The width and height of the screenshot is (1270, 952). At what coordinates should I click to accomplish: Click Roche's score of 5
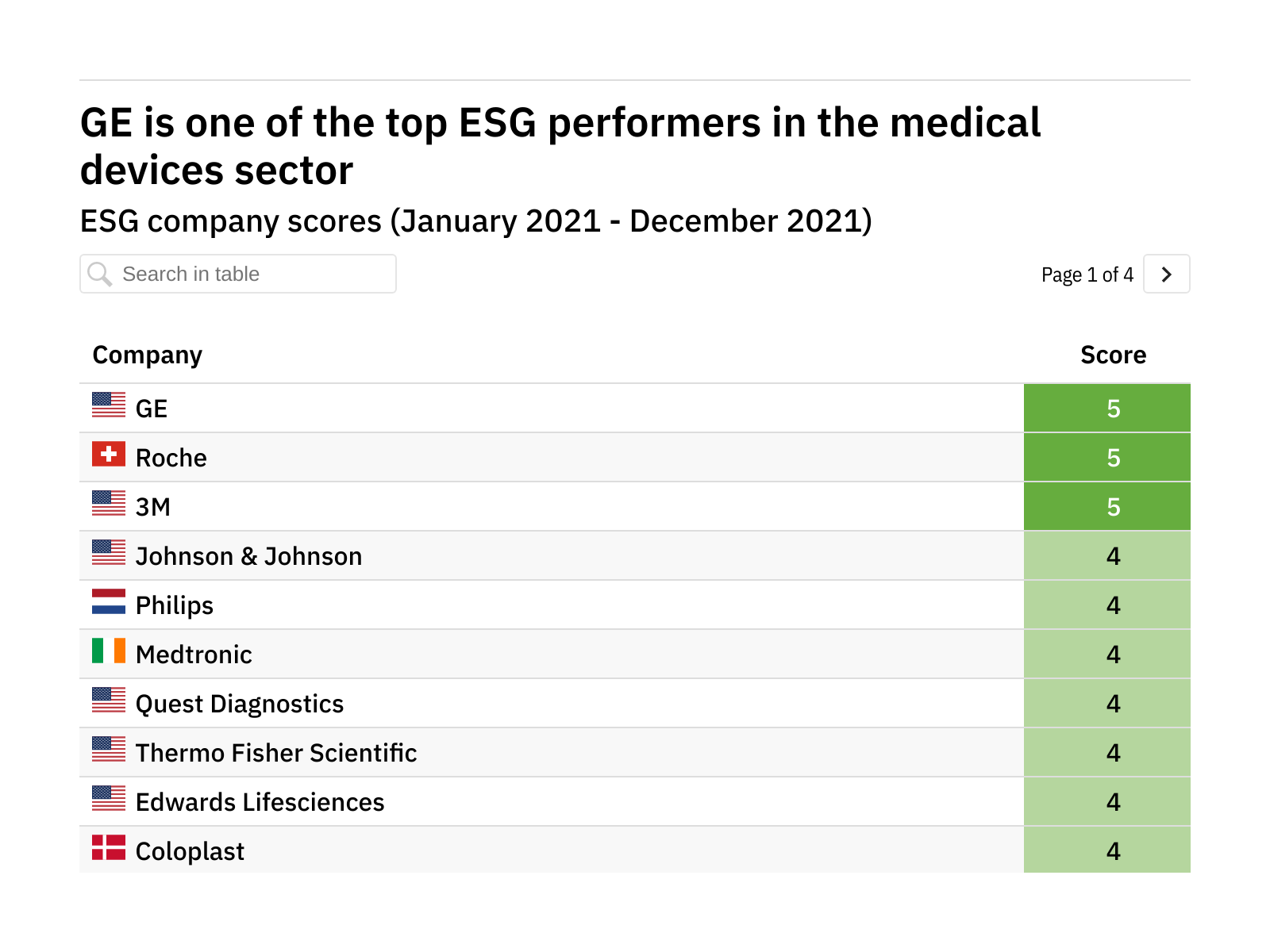pyautogui.click(x=1113, y=458)
